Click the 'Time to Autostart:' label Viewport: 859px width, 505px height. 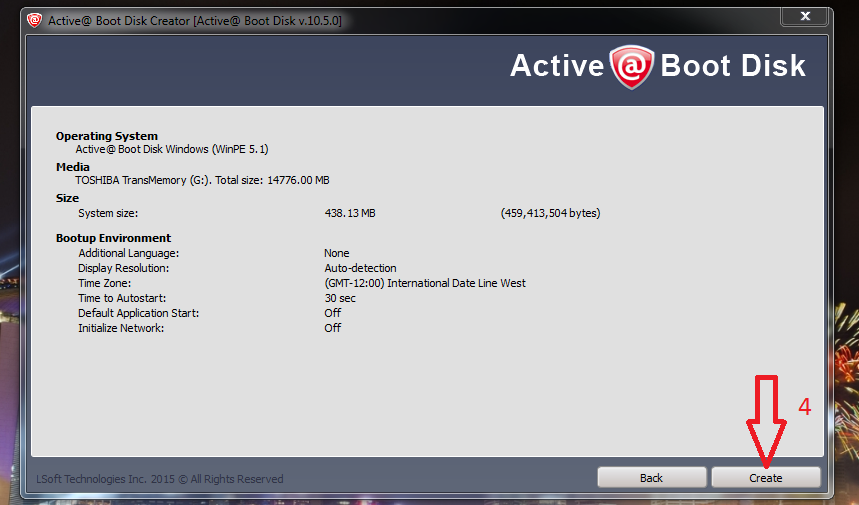122,298
